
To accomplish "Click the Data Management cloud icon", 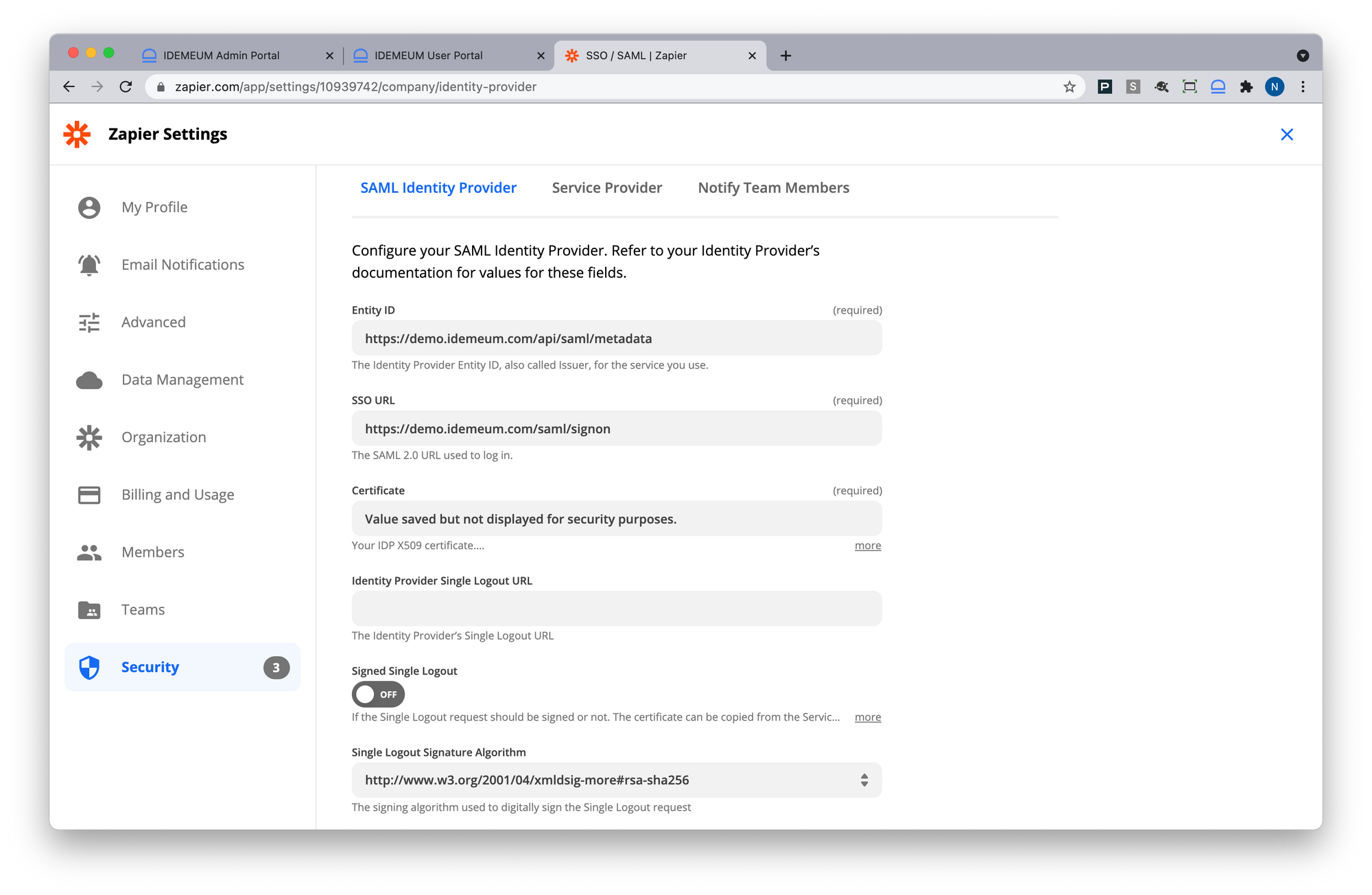I will tap(89, 380).
